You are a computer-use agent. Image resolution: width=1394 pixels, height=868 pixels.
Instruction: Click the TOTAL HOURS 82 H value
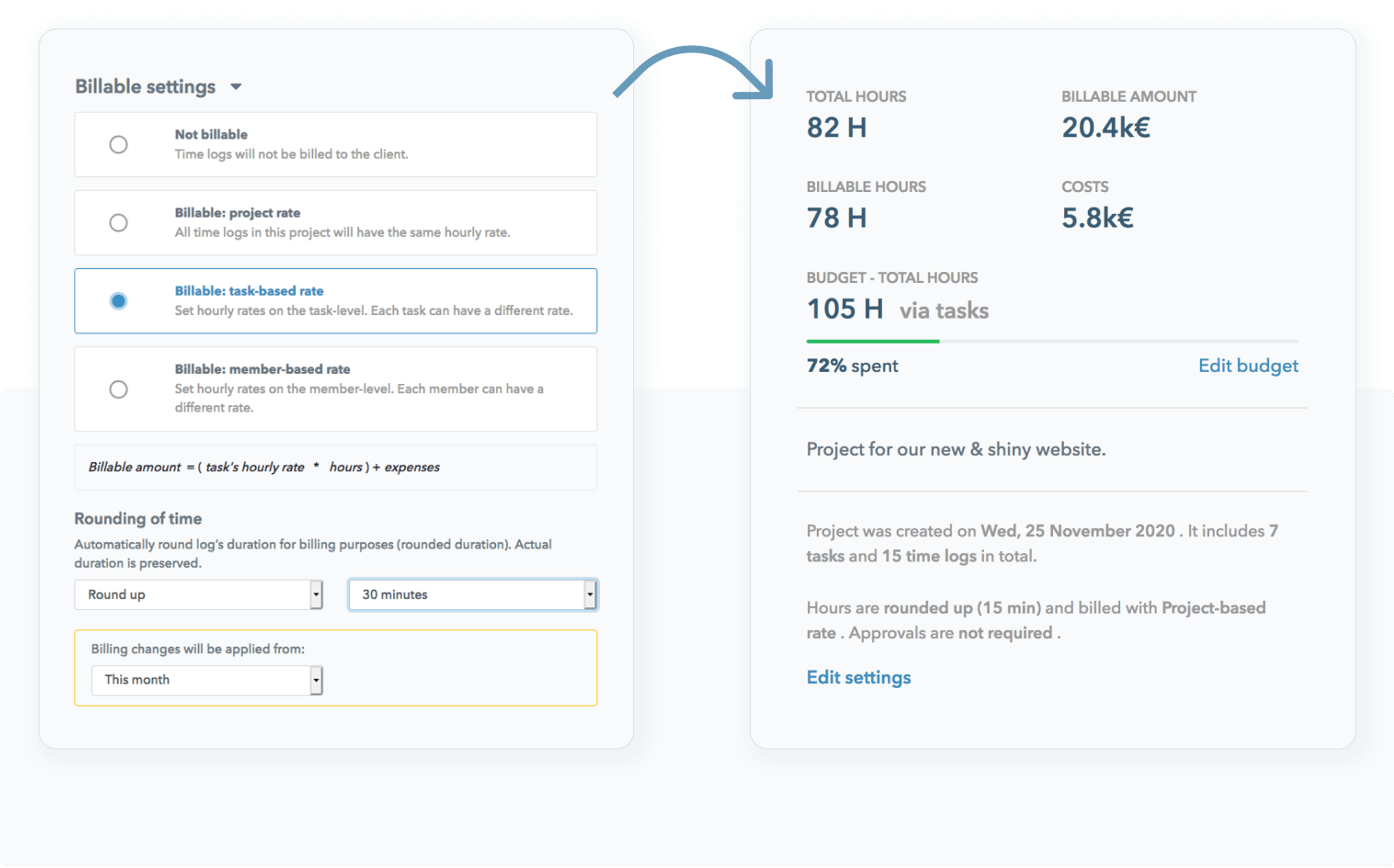pos(836,127)
